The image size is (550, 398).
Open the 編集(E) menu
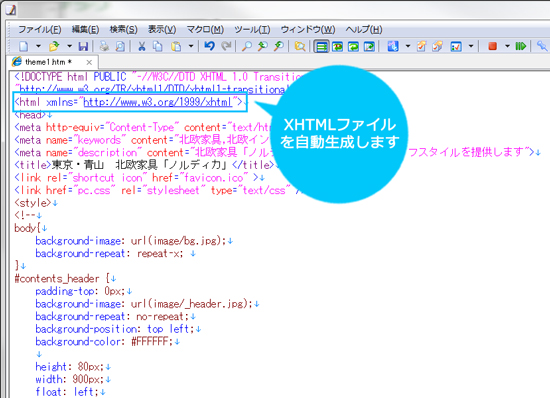(85, 29)
